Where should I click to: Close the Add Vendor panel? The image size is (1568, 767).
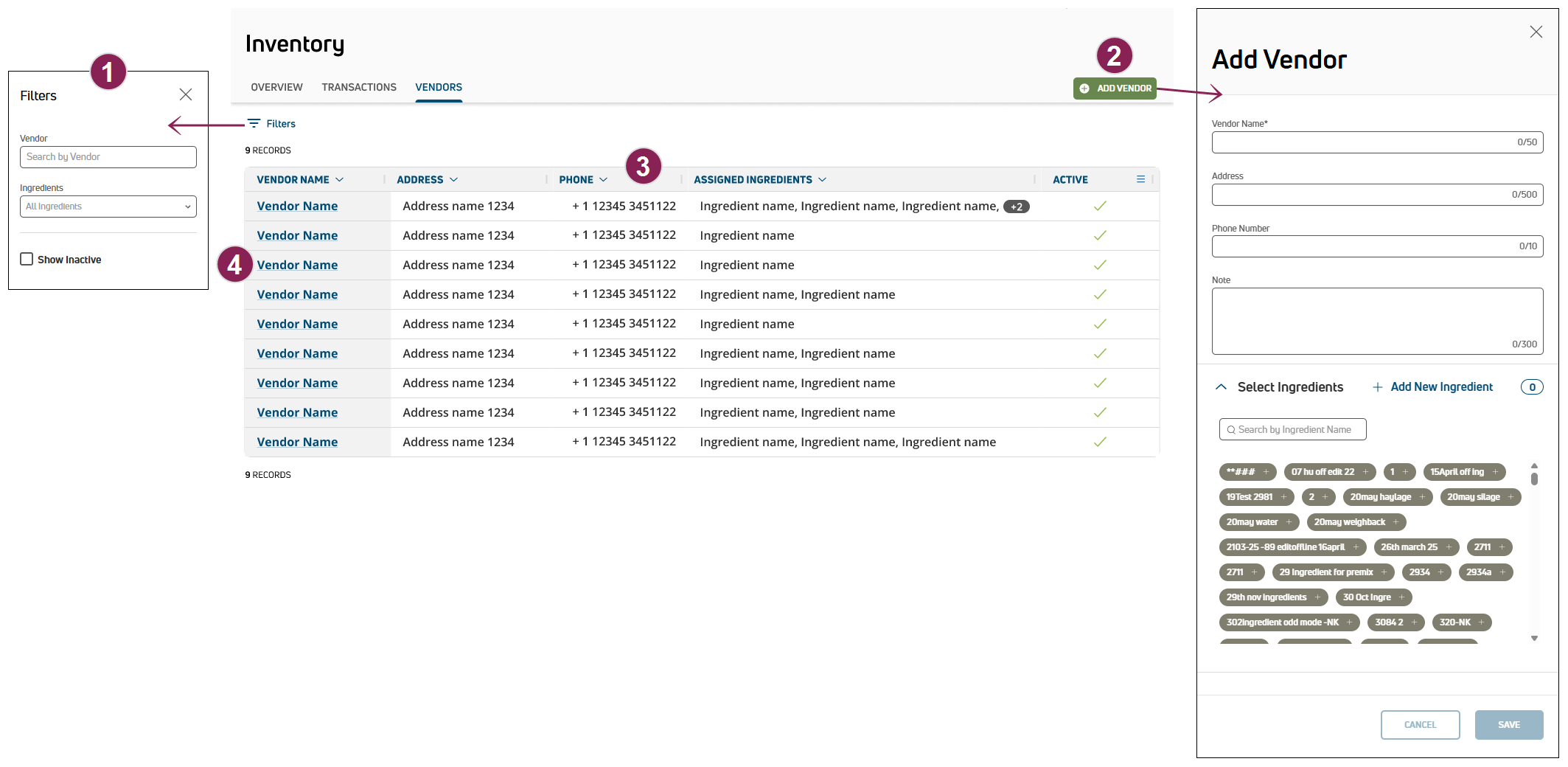point(1536,32)
